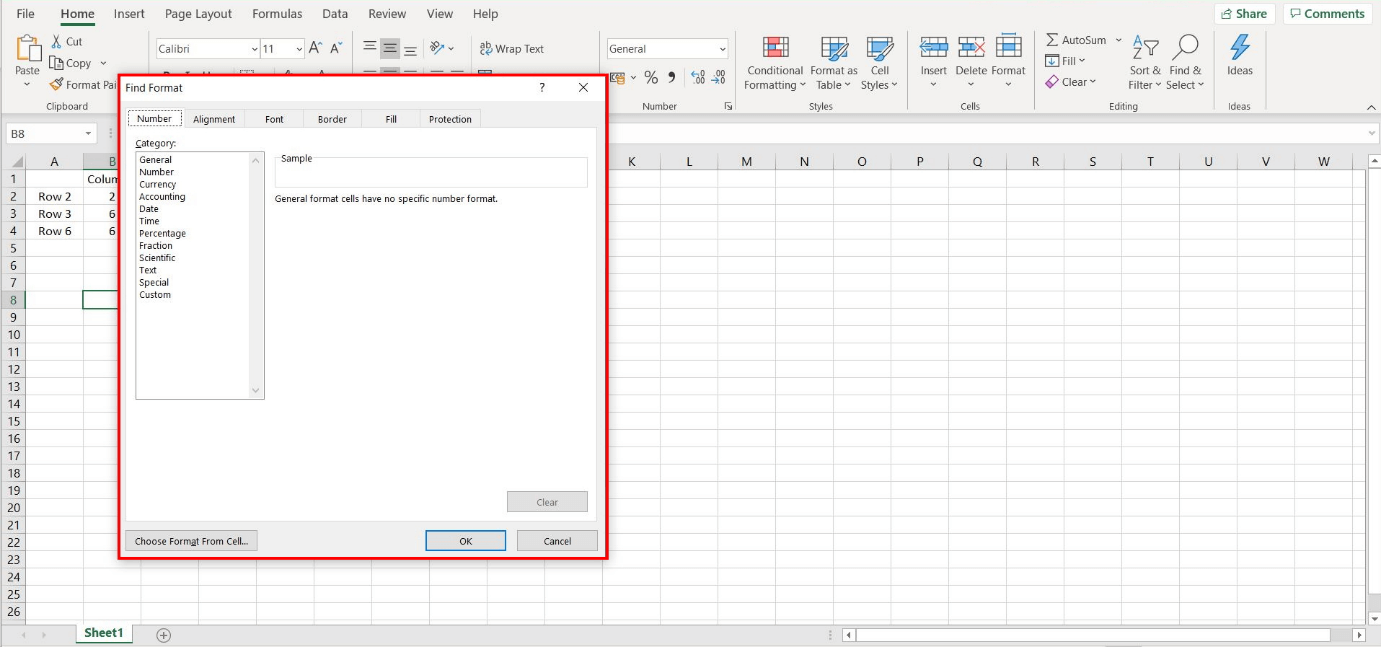Increase font size with the large A icon
Screen dimensions: 1381x647
pos(316,48)
